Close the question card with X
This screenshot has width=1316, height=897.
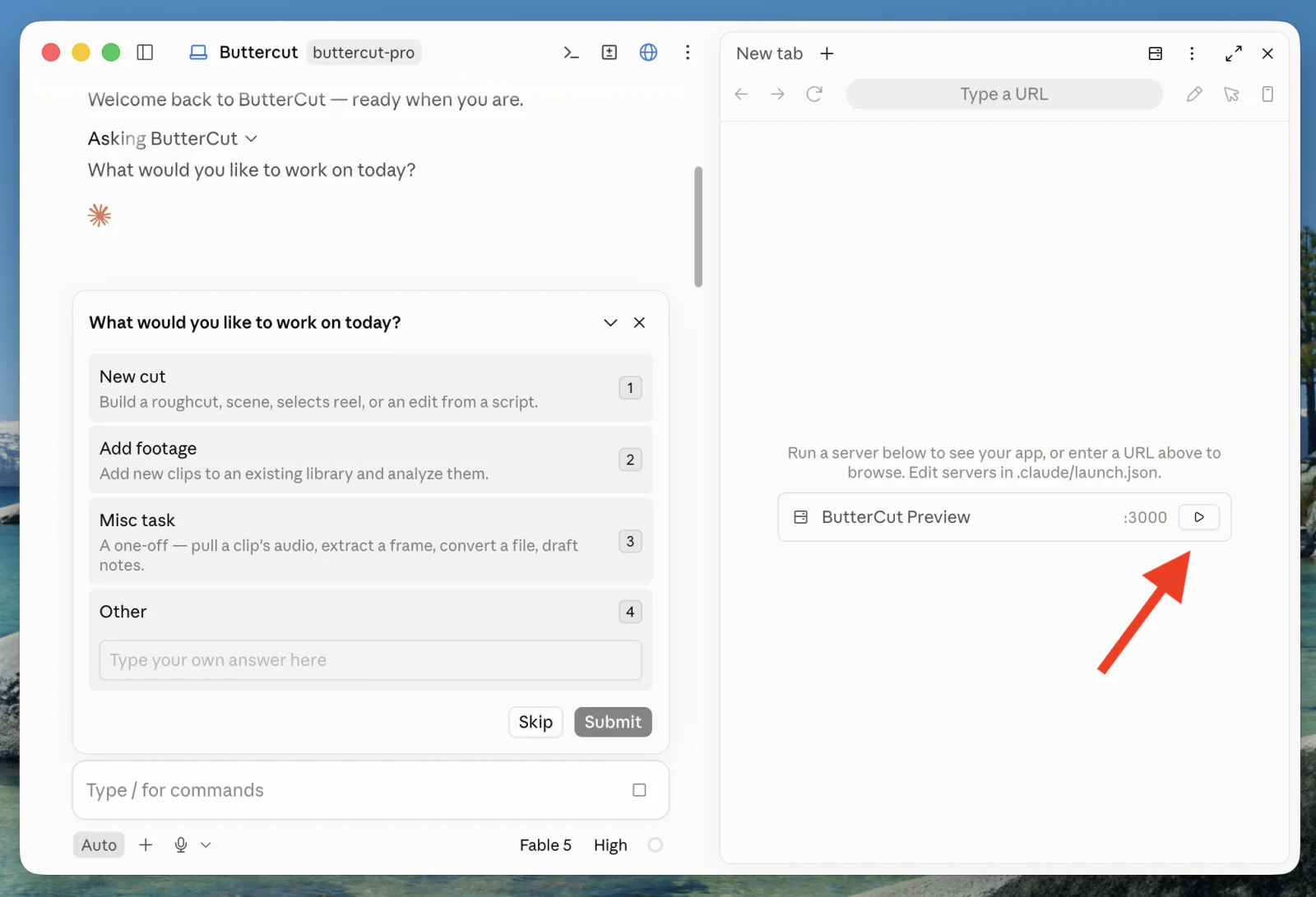(639, 322)
